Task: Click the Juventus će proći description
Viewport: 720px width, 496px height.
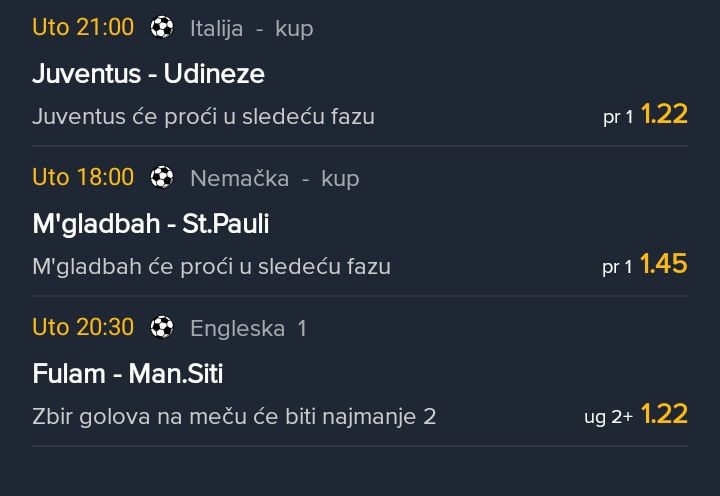Action: click(x=203, y=116)
